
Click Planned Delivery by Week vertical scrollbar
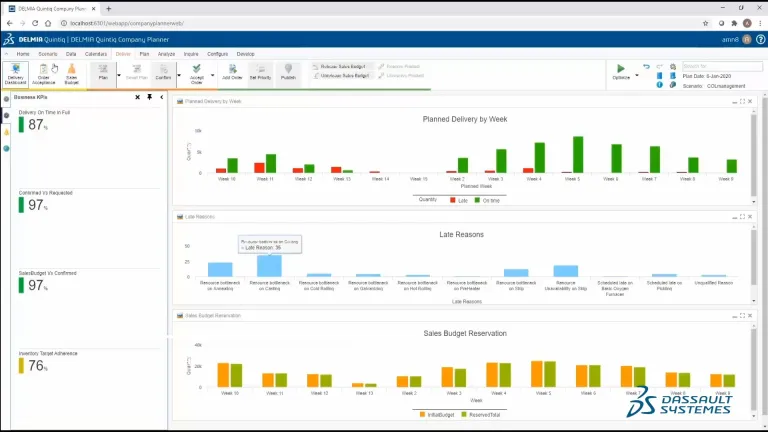pos(754,155)
